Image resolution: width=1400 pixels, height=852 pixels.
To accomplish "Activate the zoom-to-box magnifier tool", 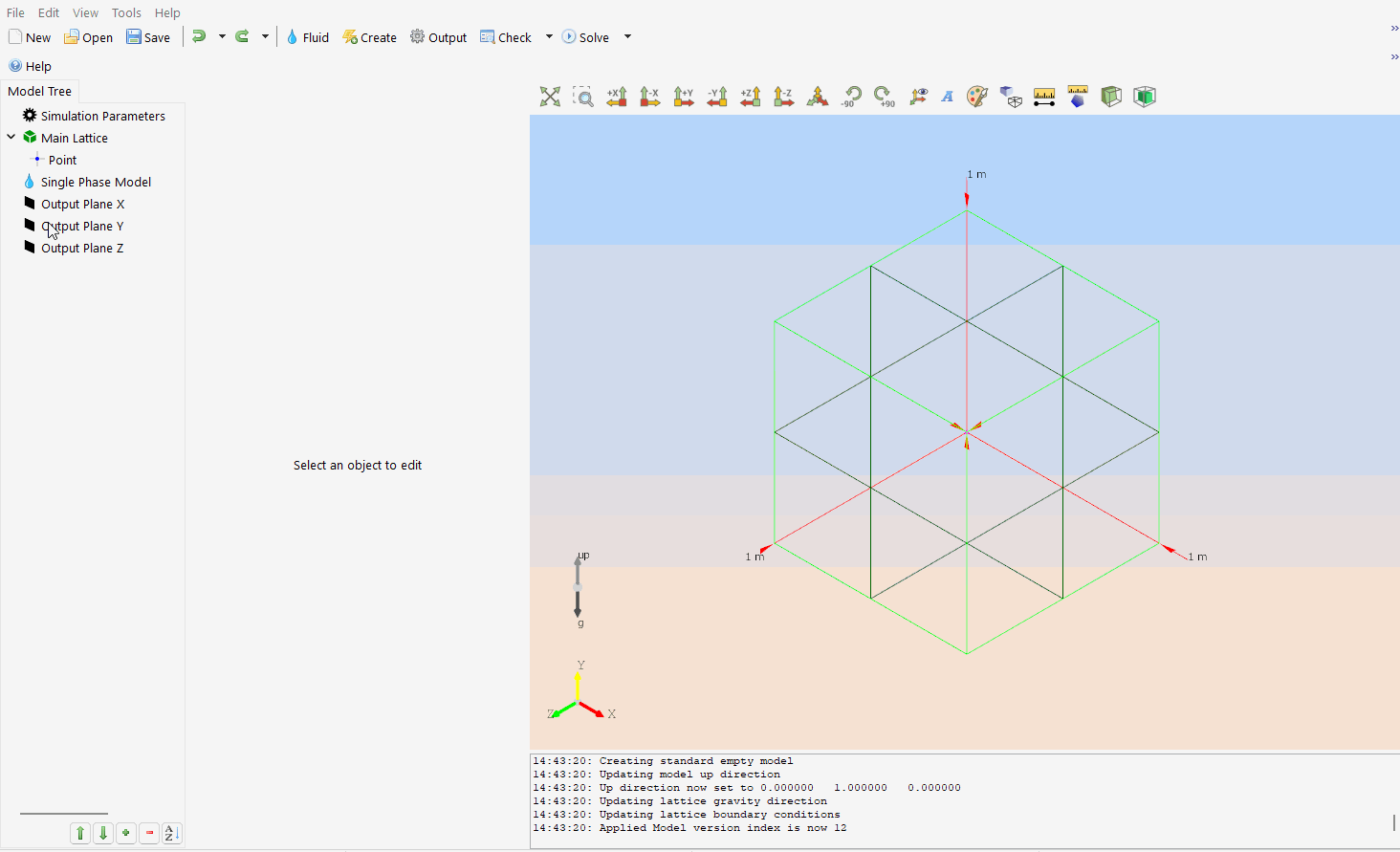I will (583, 97).
